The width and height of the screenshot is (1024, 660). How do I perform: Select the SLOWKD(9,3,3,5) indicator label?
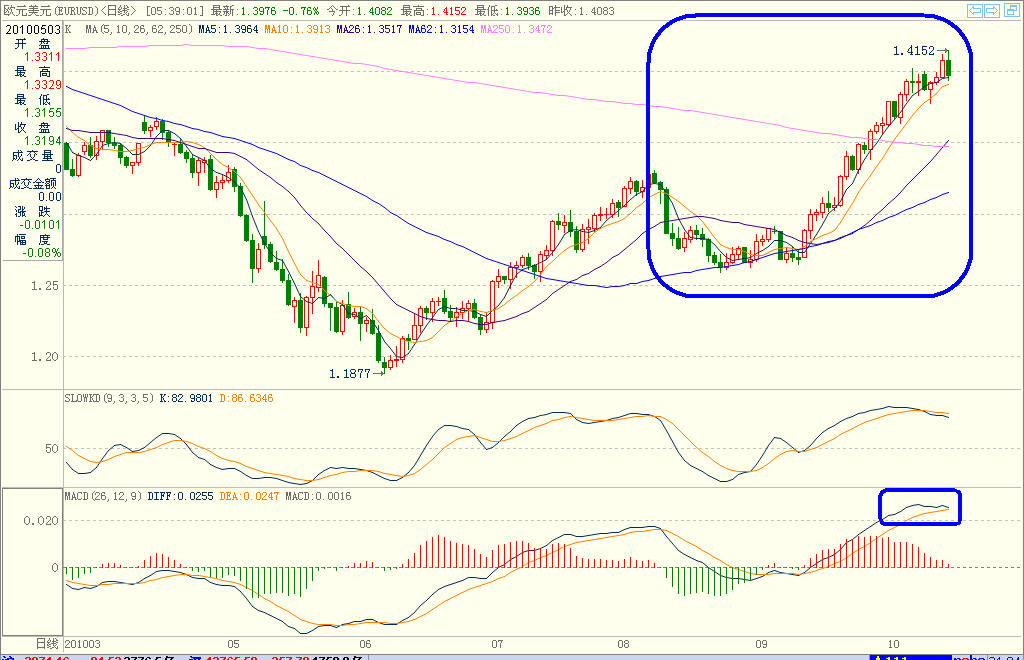click(x=109, y=398)
